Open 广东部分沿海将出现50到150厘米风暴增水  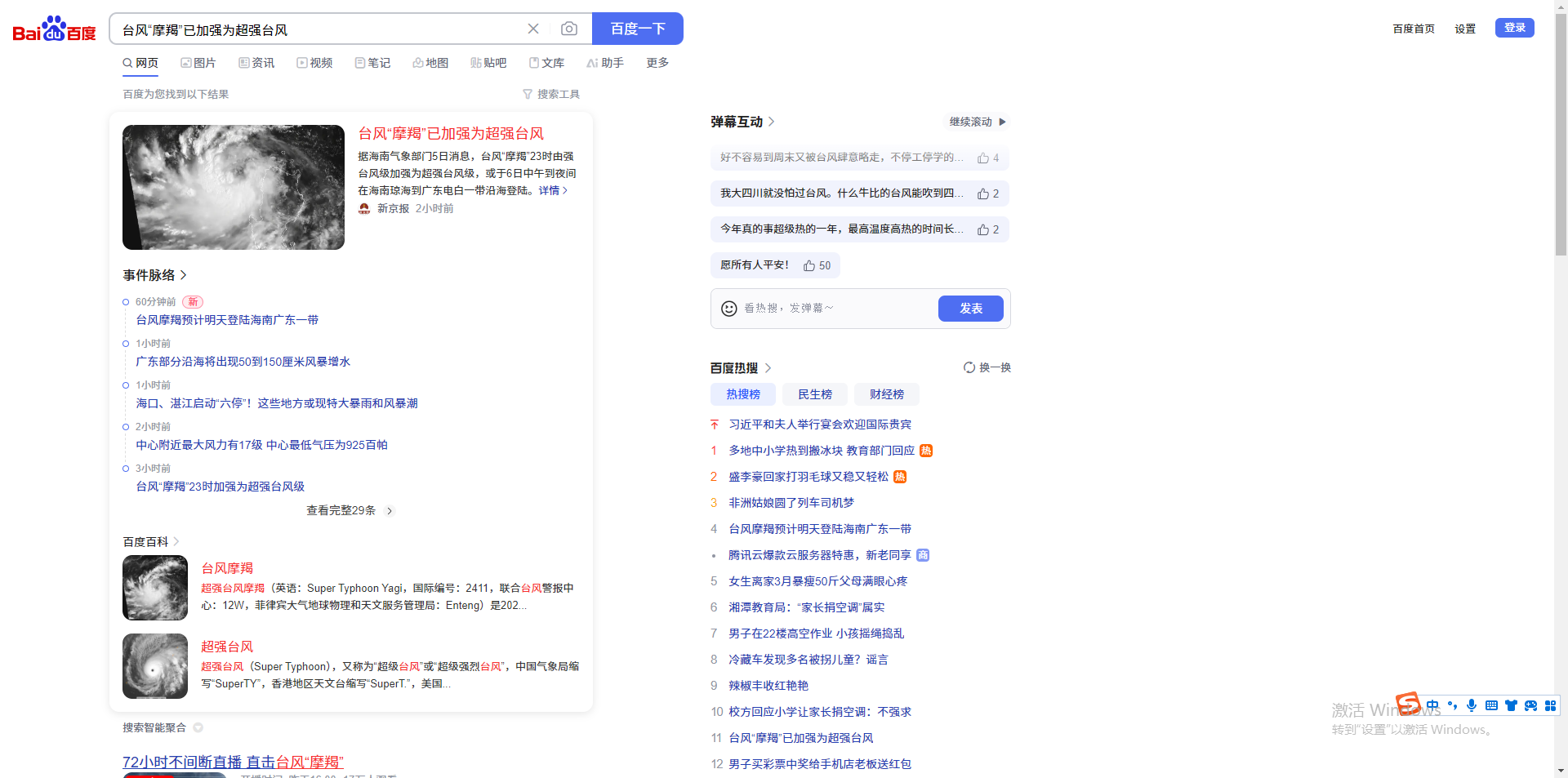pyautogui.click(x=243, y=362)
